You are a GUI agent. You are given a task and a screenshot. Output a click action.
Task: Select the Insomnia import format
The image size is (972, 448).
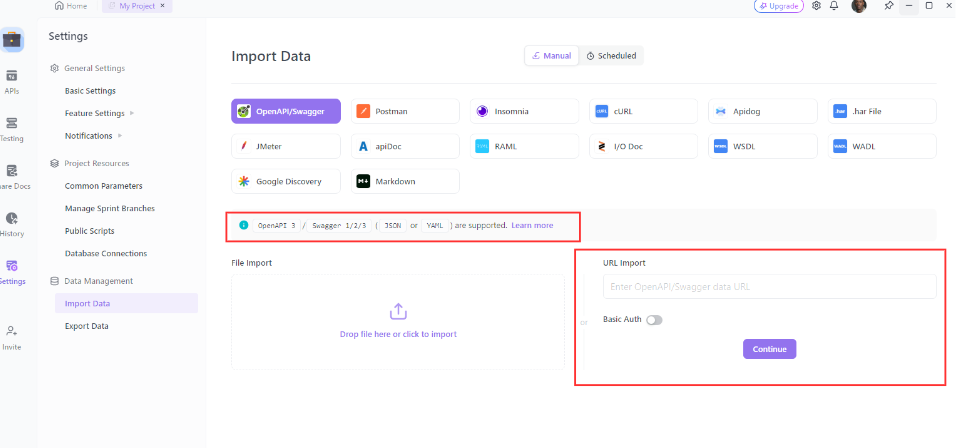(524, 112)
